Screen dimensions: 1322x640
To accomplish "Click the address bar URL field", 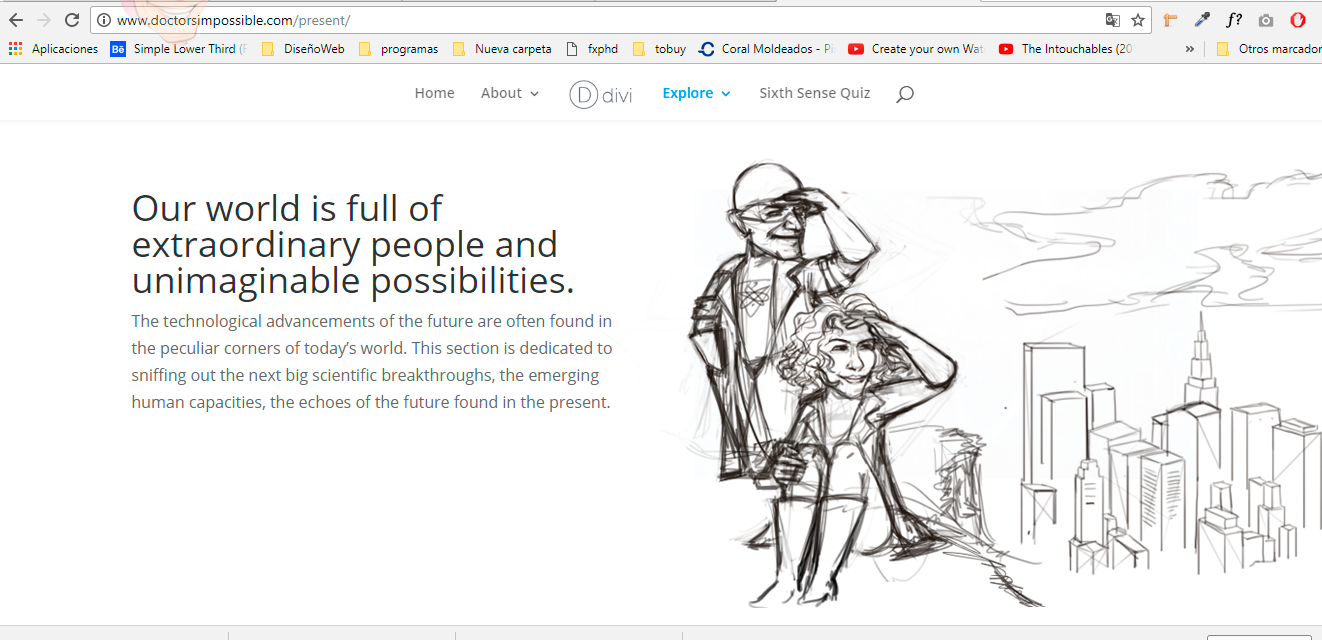I will coord(600,20).
